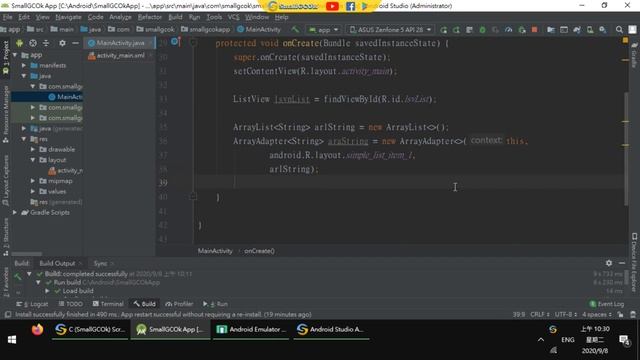Open the AVD Manager phone icon

590,30
